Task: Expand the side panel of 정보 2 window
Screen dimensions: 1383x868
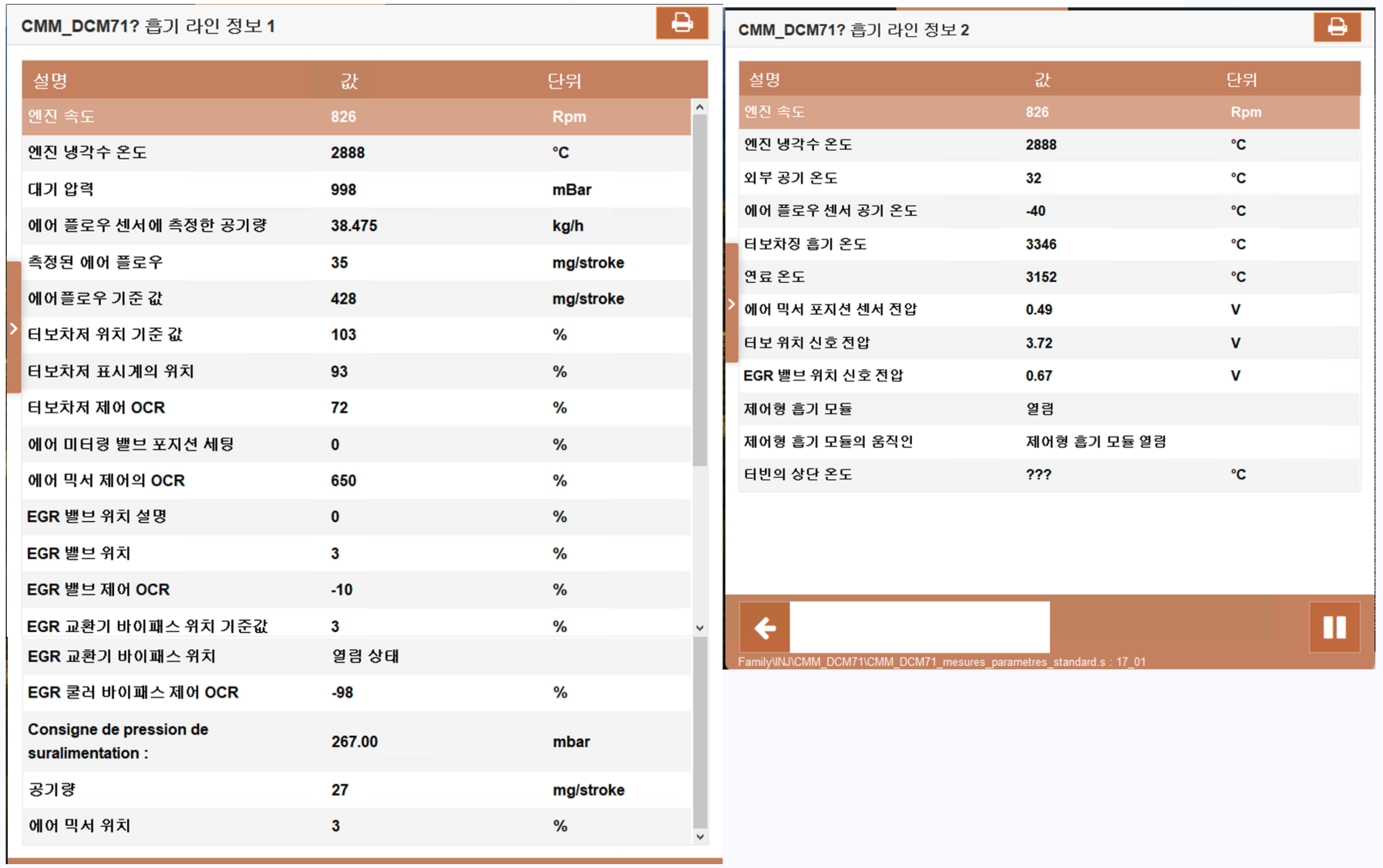Action: [x=731, y=304]
